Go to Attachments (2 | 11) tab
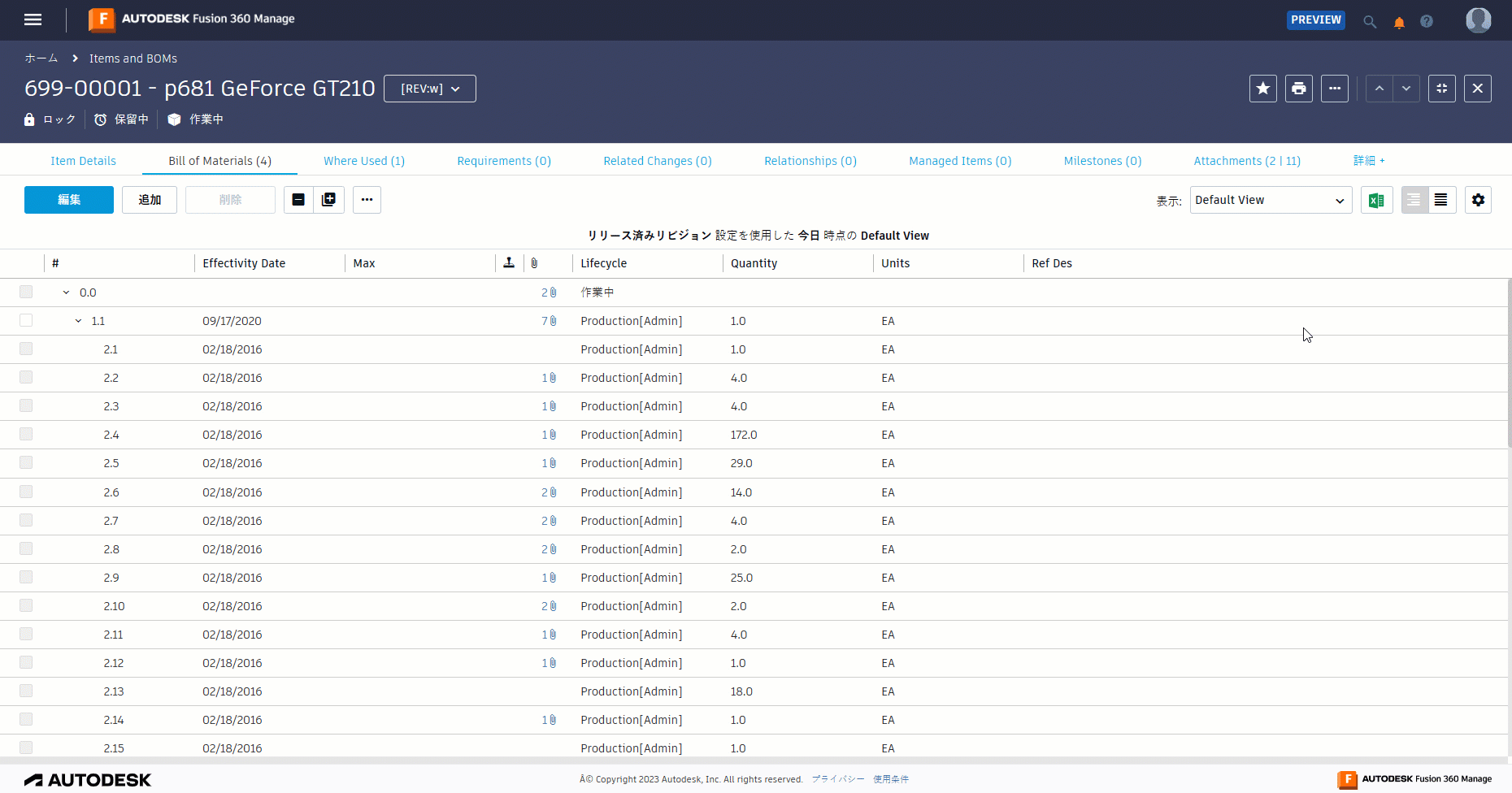1512x793 pixels. click(x=1247, y=161)
